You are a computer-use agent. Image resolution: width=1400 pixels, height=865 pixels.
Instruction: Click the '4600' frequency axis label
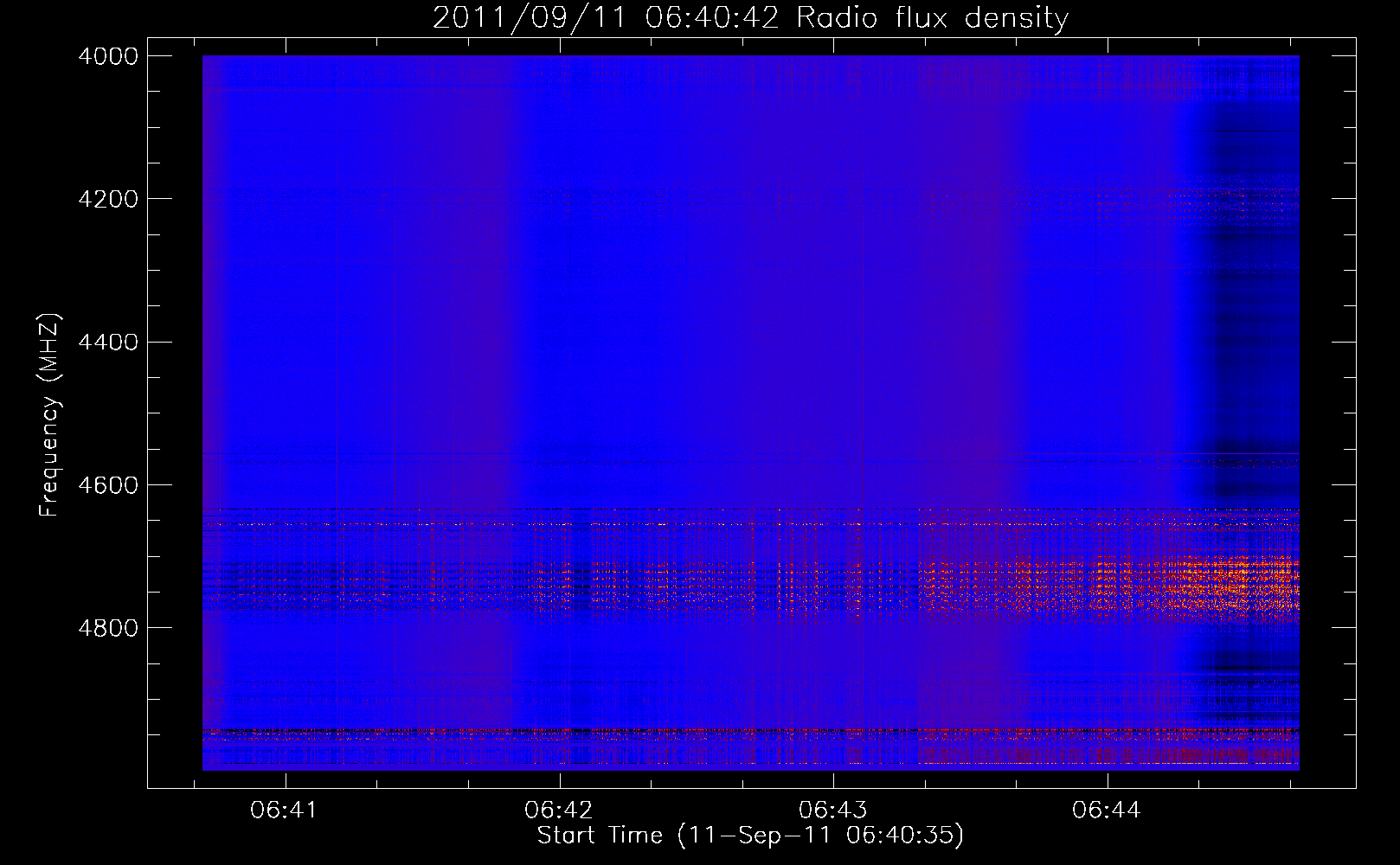click(108, 485)
